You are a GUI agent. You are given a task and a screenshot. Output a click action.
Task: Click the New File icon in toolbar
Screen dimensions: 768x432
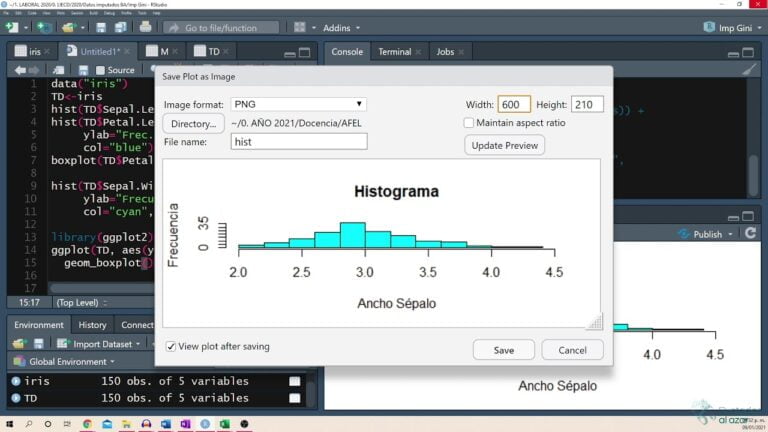[x=15, y=28]
